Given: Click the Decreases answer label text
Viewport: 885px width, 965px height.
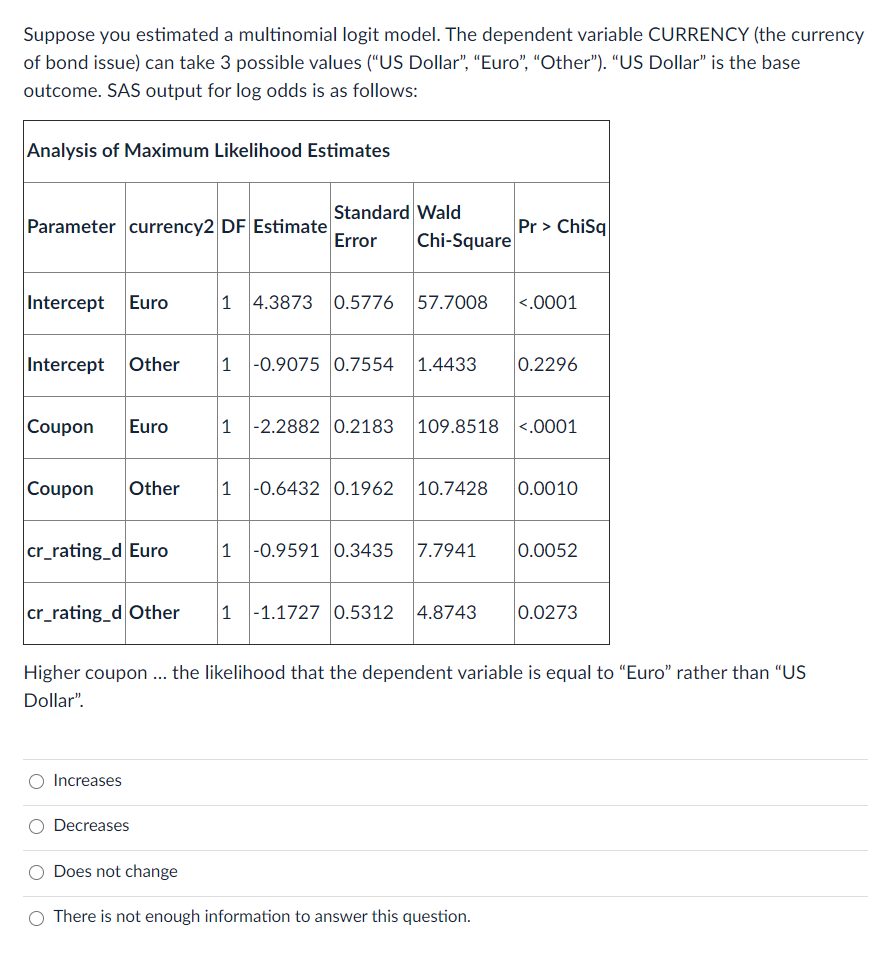Looking at the screenshot, I should tap(92, 826).
